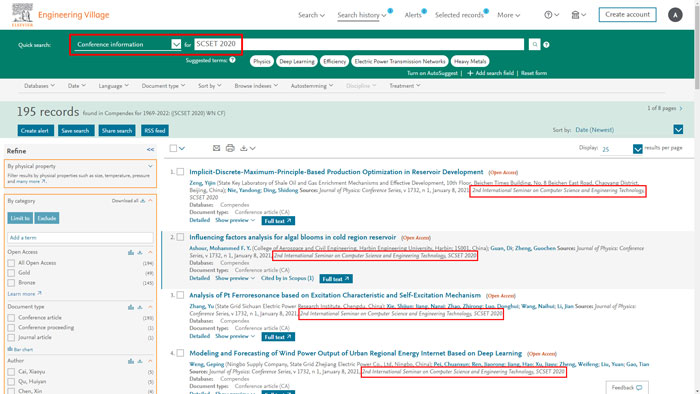Screen dimensions: 700x394
Task: Open the user account avatar icon
Action: click(675, 15)
